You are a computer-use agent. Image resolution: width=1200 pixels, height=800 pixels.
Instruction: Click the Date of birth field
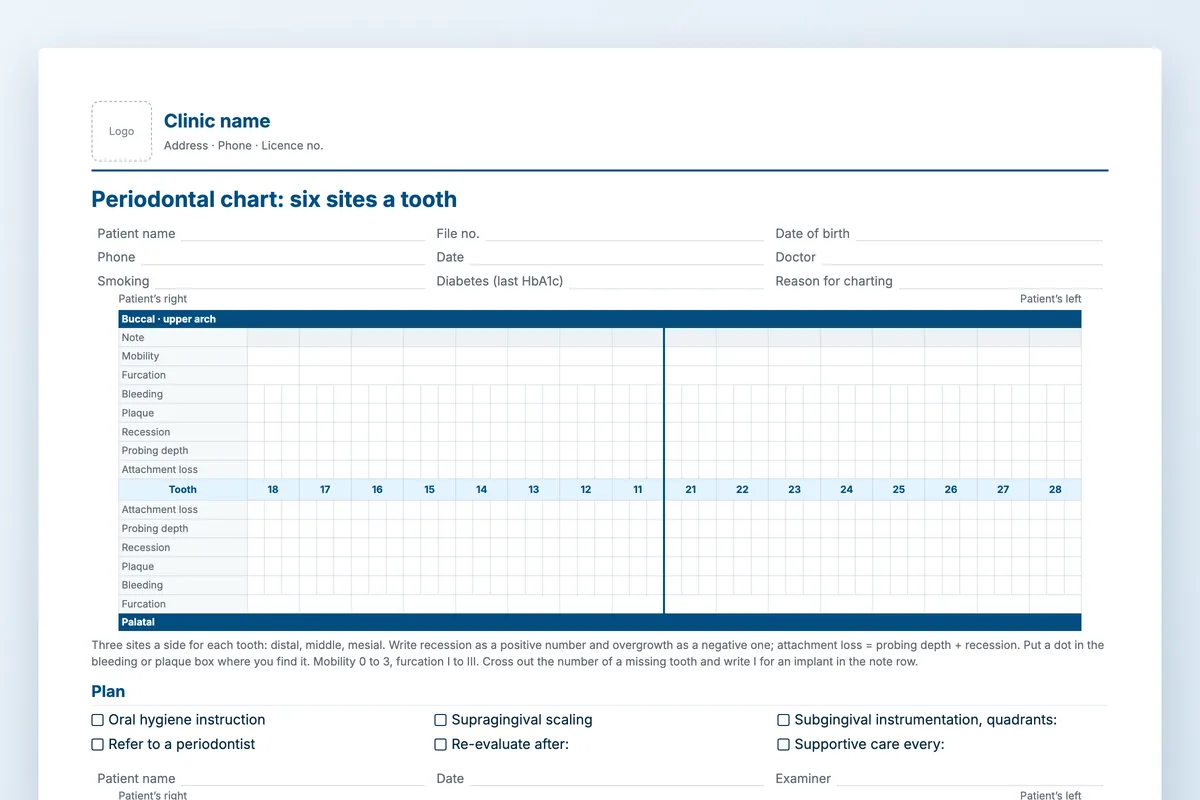click(x=979, y=234)
